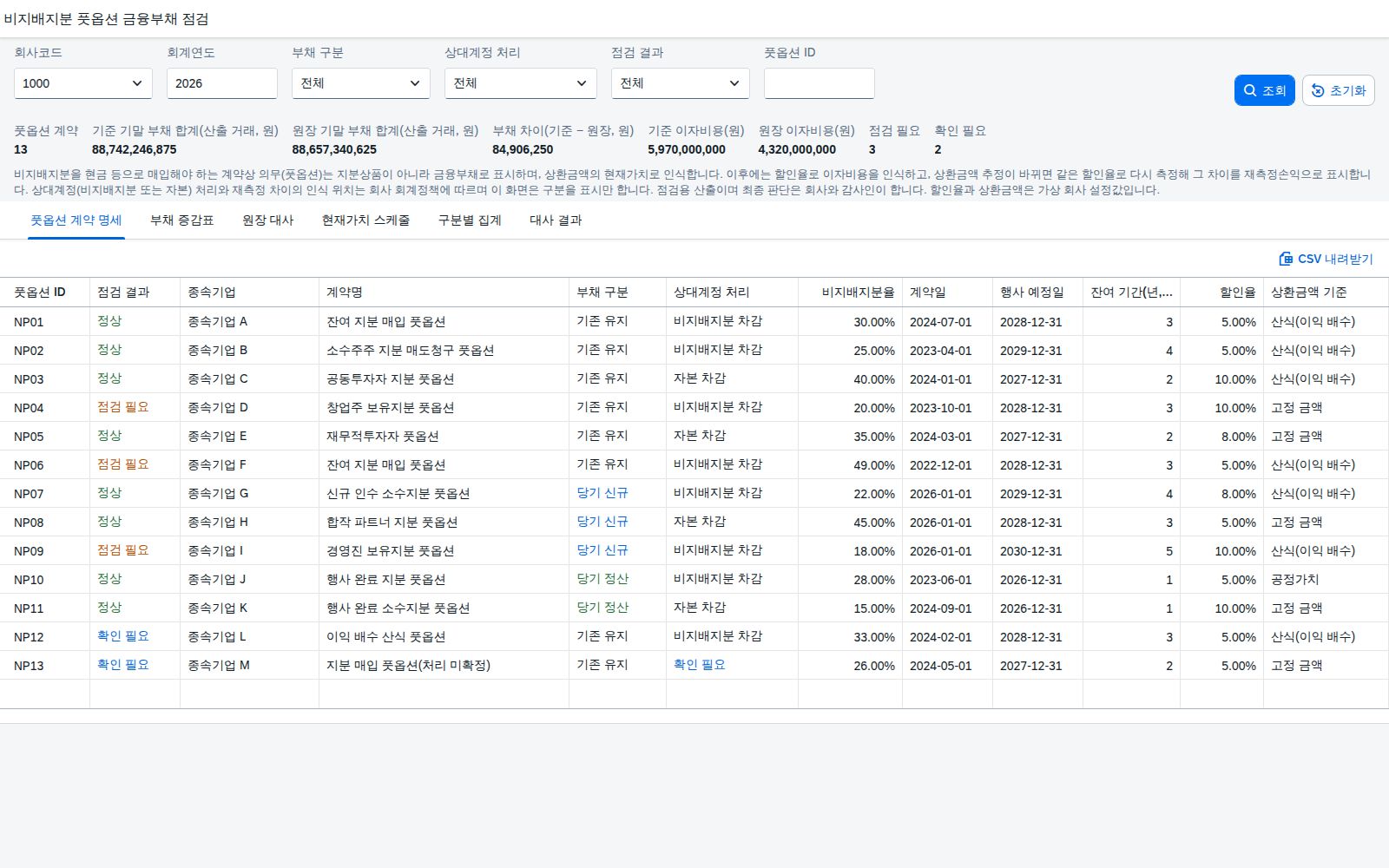Click the 할인율 column header
This screenshot has height=868, width=1389.
coord(1221,293)
